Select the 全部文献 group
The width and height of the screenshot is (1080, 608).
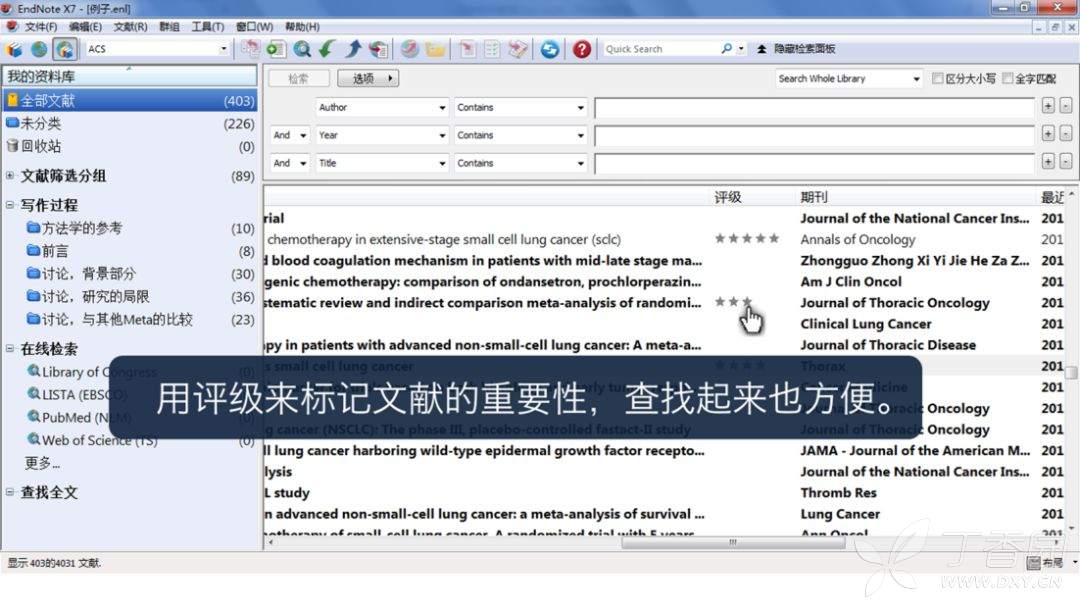[129, 101]
